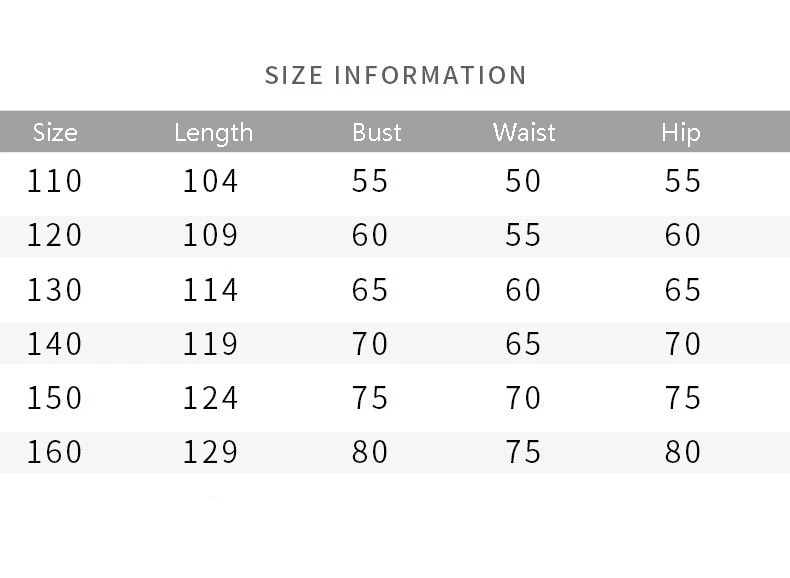Select size 160 cell
Image resolution: width=790 pixels, height=578 pixels.
(54, 452)
